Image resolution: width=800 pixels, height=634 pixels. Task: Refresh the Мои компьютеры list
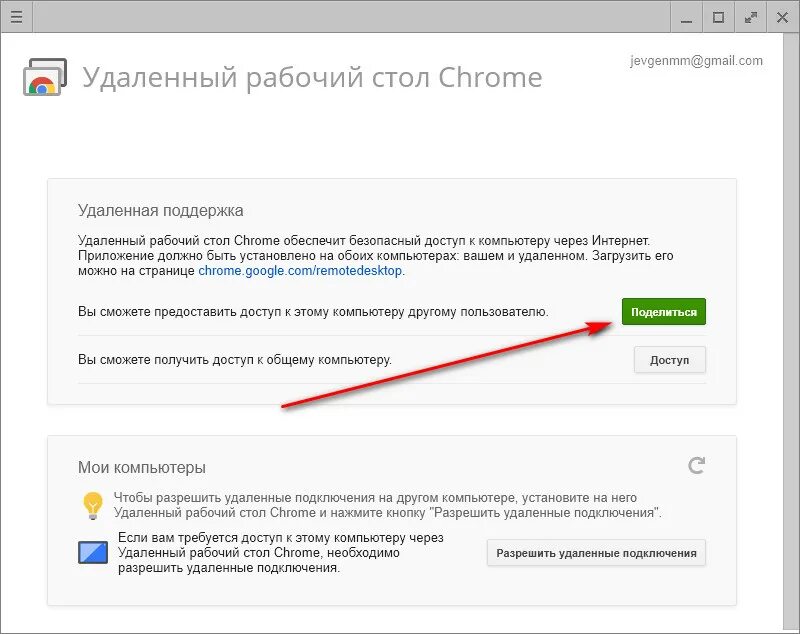[696, 465]
